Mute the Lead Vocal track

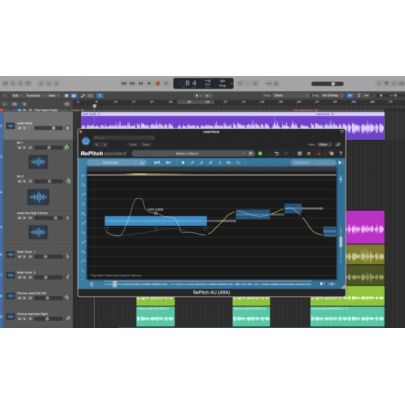point(19,128)
